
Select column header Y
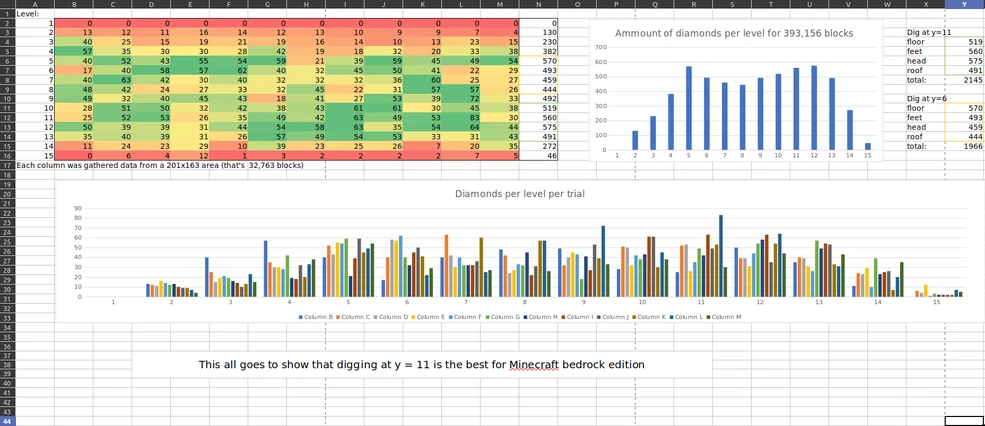(964, 4)
